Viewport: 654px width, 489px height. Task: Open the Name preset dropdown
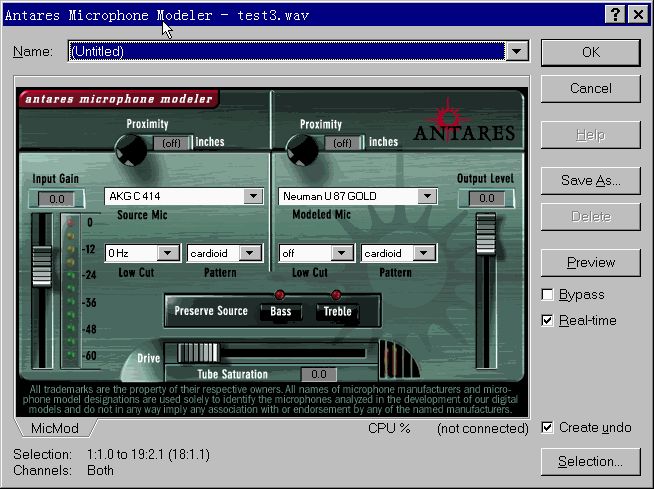tap(517, 51)
